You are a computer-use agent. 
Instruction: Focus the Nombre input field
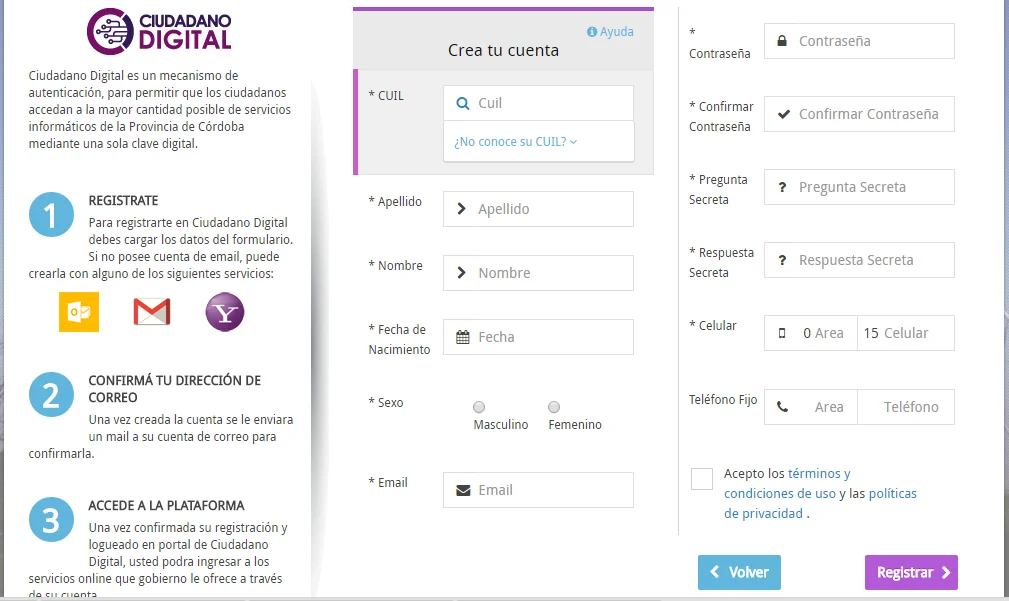[x=538, y=273]
